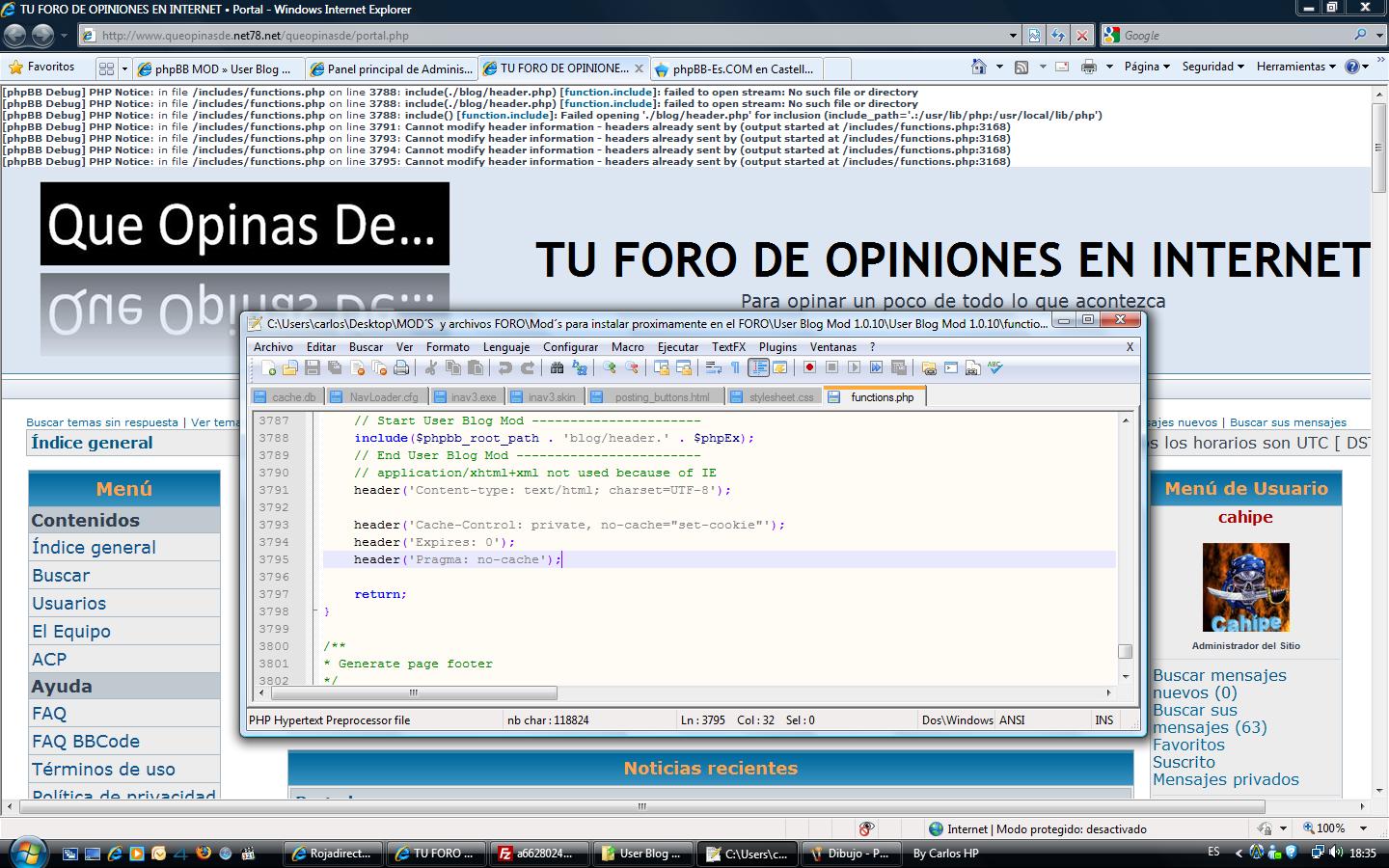Click the IE address bar
Viewport: 1389px width, 868px height.
550,36
